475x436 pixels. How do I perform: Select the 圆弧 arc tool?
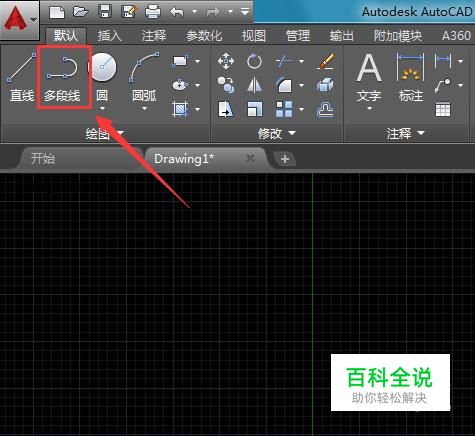pyautogui.click(x=144, y=77)
